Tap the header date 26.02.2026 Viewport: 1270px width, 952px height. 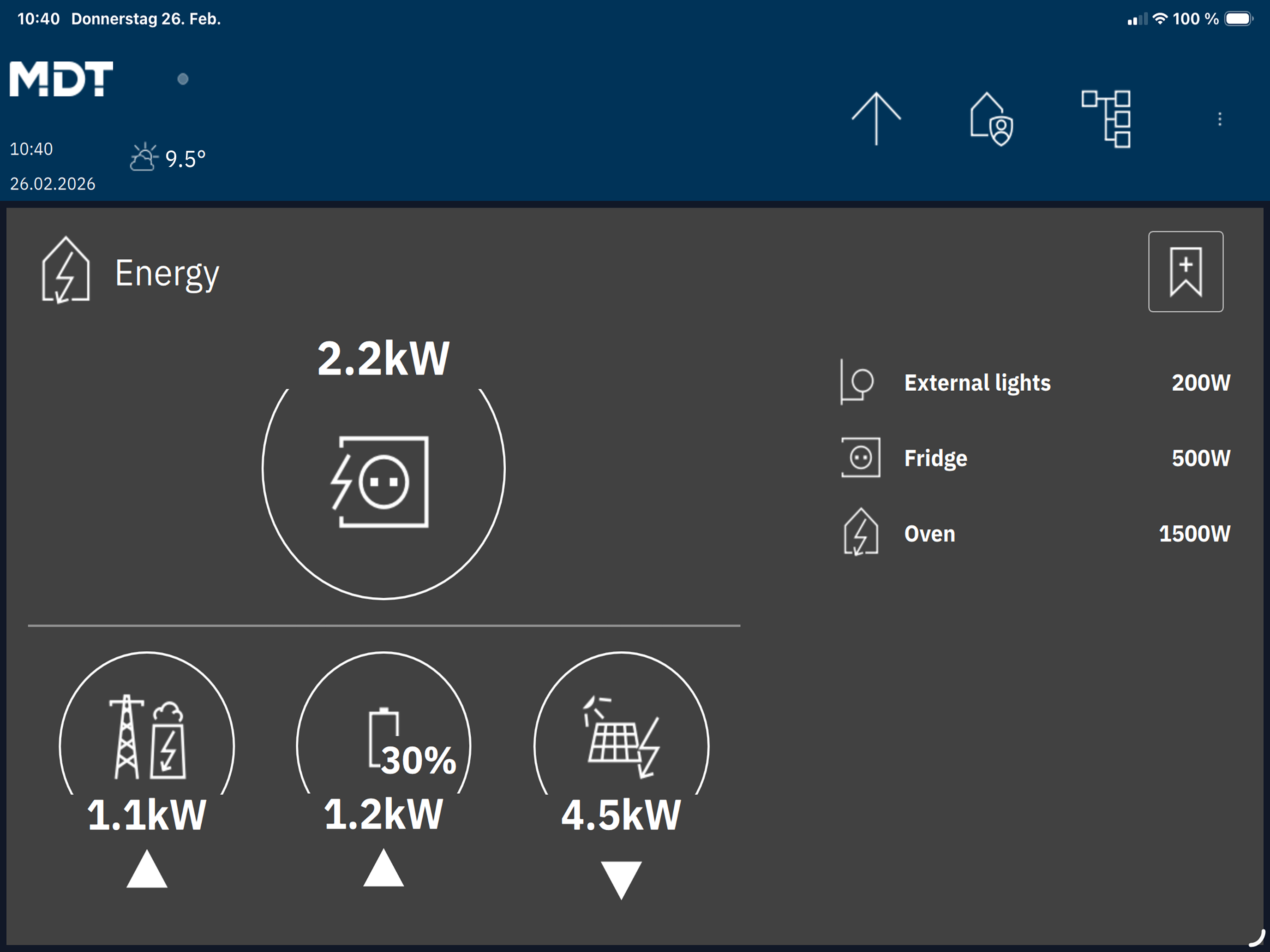point(53,184)
